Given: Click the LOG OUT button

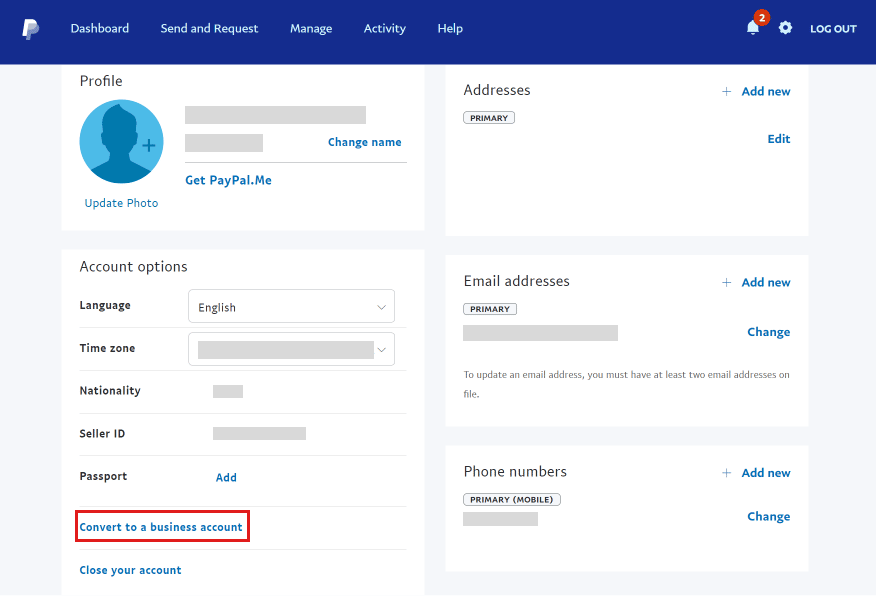Looking at the screenshot, I should click(x=833, y=28).
